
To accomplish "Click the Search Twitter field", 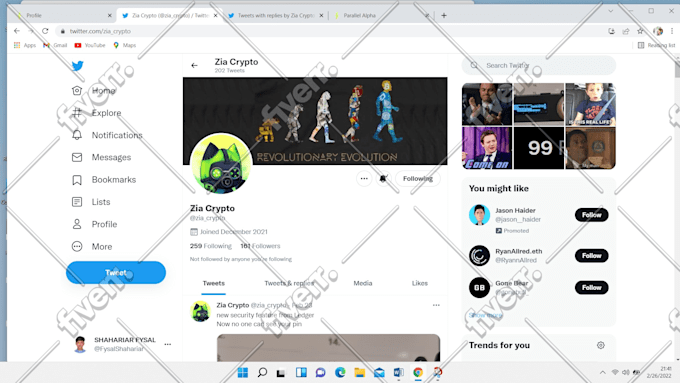I will pyautogui.click(x=539, y=65).
